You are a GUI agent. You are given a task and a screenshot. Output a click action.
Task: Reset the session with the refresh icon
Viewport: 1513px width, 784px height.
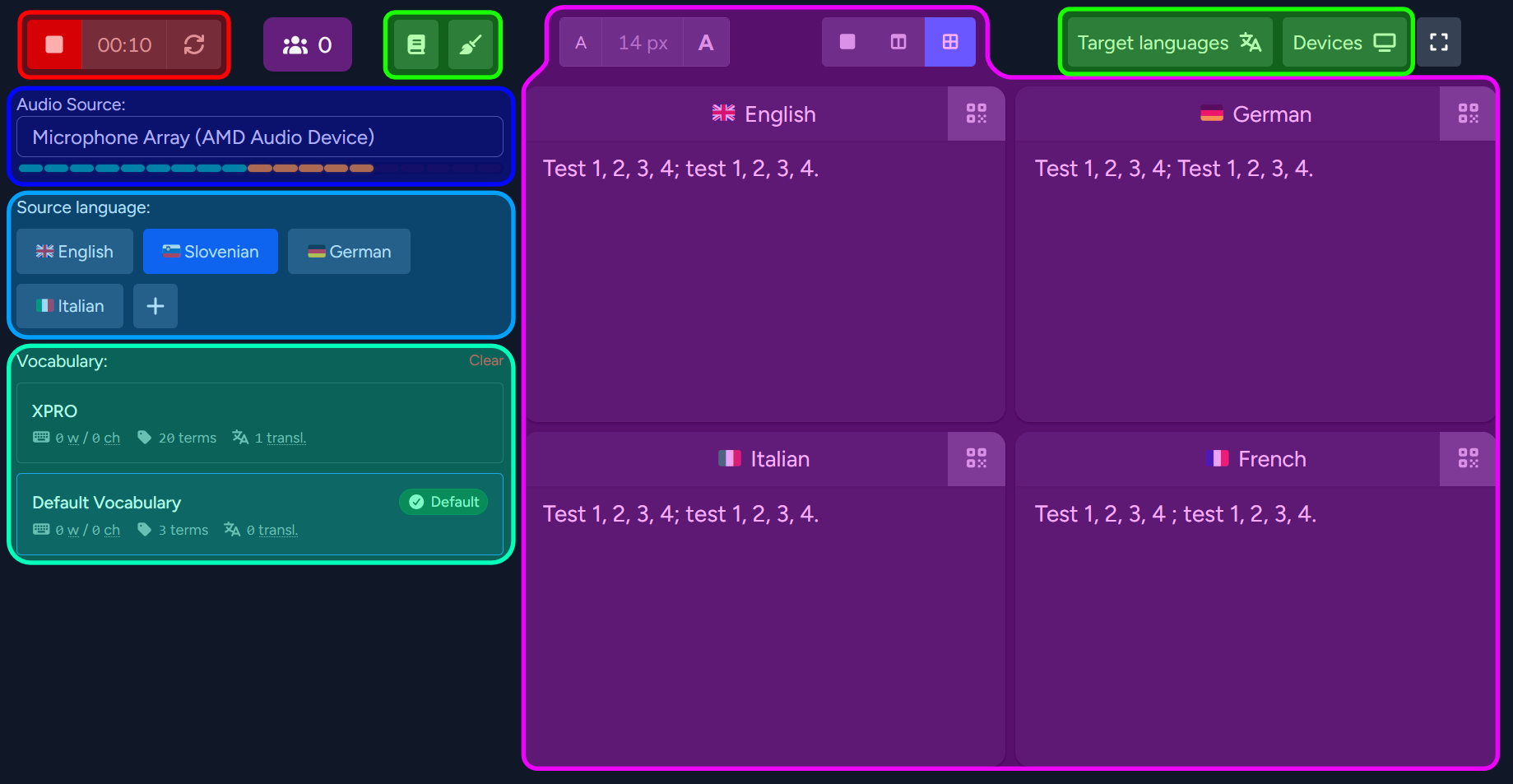point(194,44)
